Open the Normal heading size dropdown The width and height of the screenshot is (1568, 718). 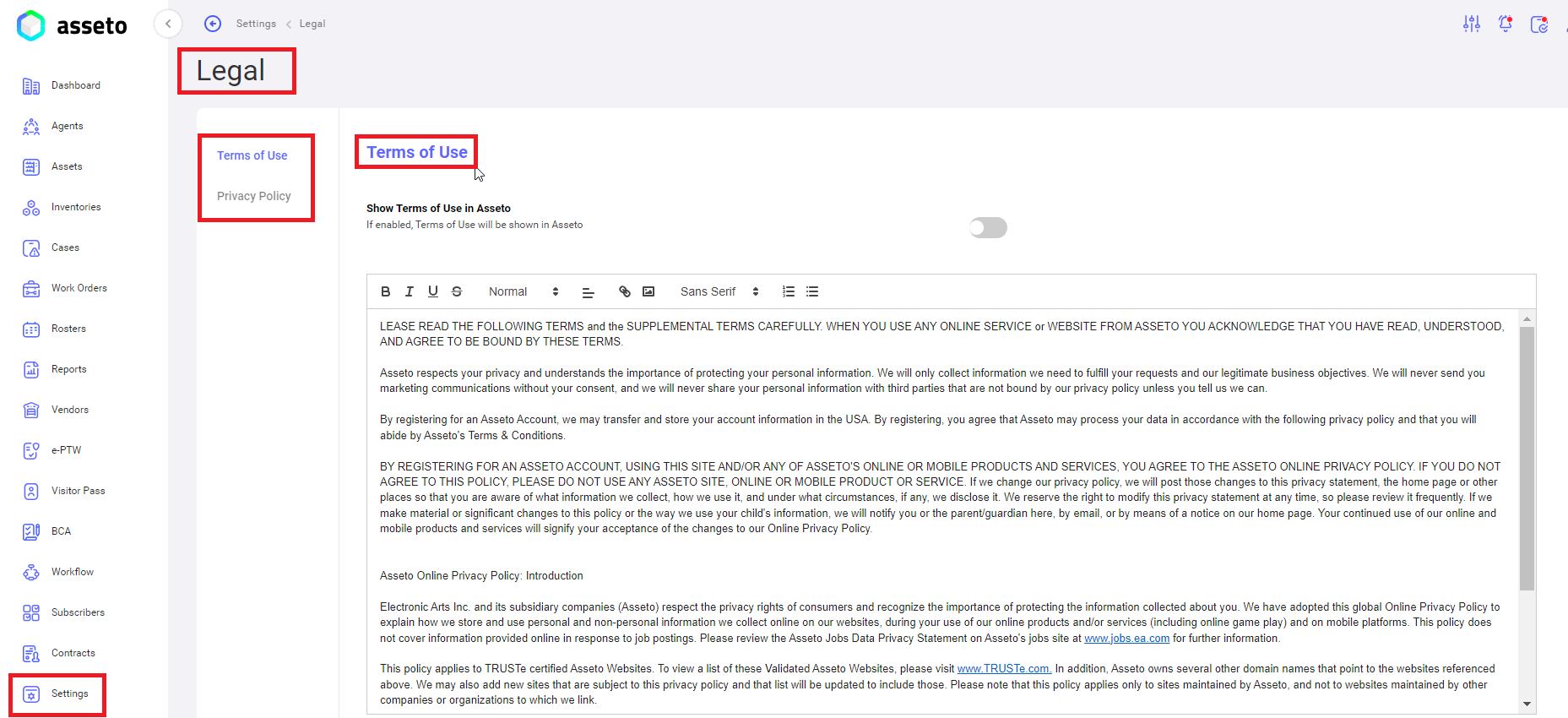click(x=524, y=291)
